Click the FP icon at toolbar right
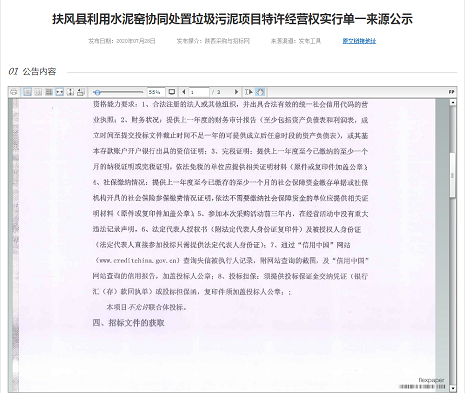465x393 pixels. coord(452,92)
